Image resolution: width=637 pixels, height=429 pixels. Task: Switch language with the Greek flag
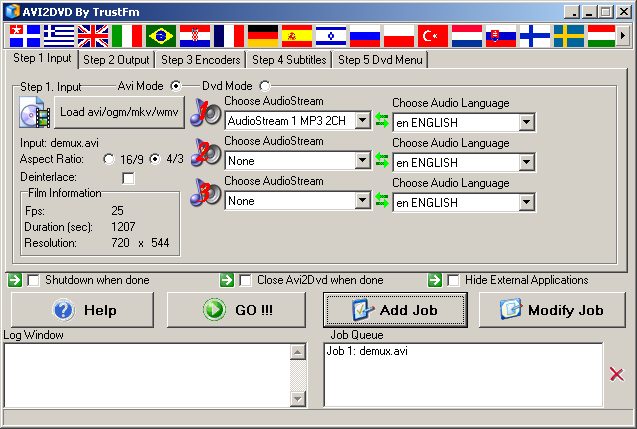coord(59,36)
